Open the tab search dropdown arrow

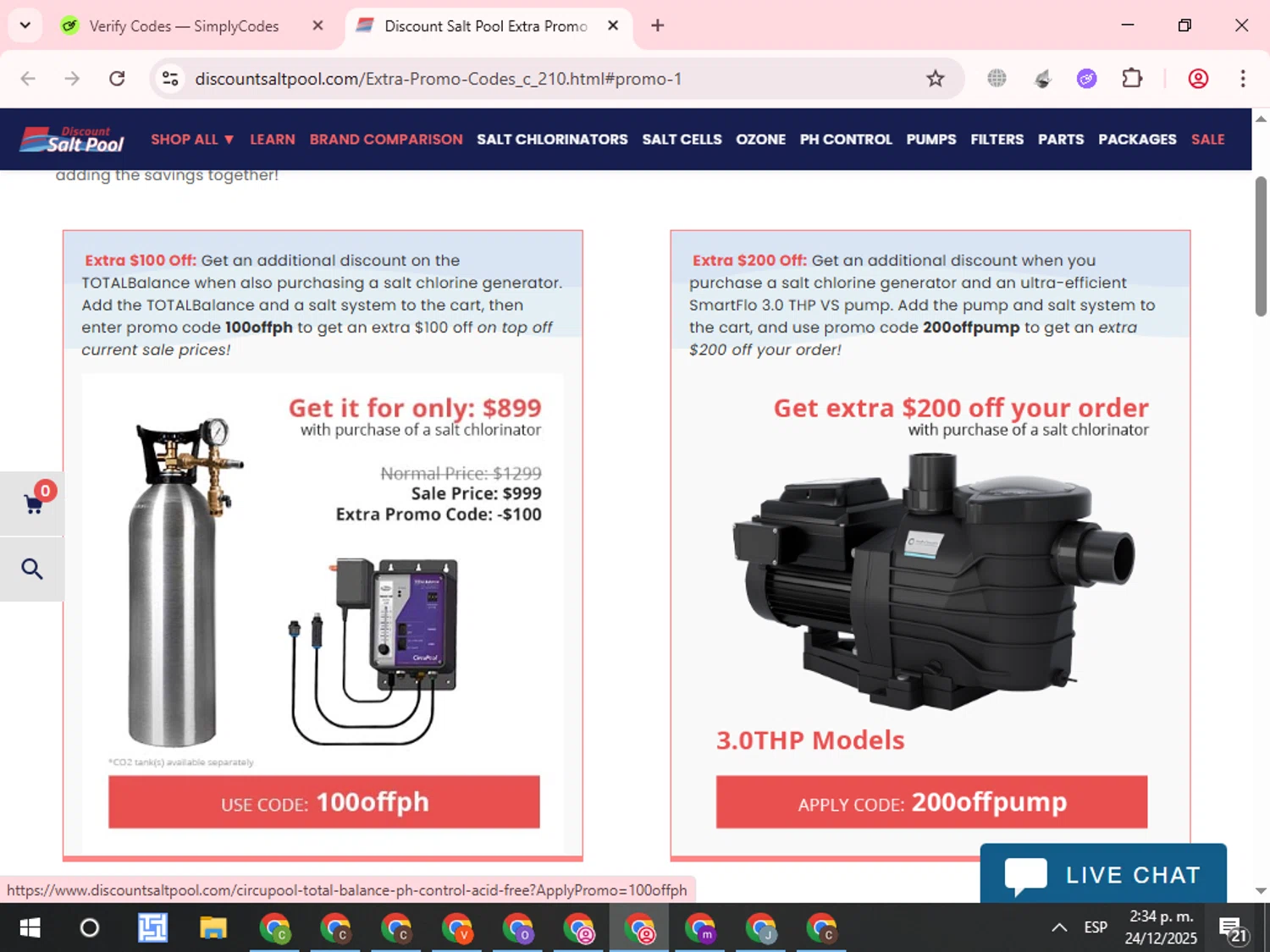point(25,25)
